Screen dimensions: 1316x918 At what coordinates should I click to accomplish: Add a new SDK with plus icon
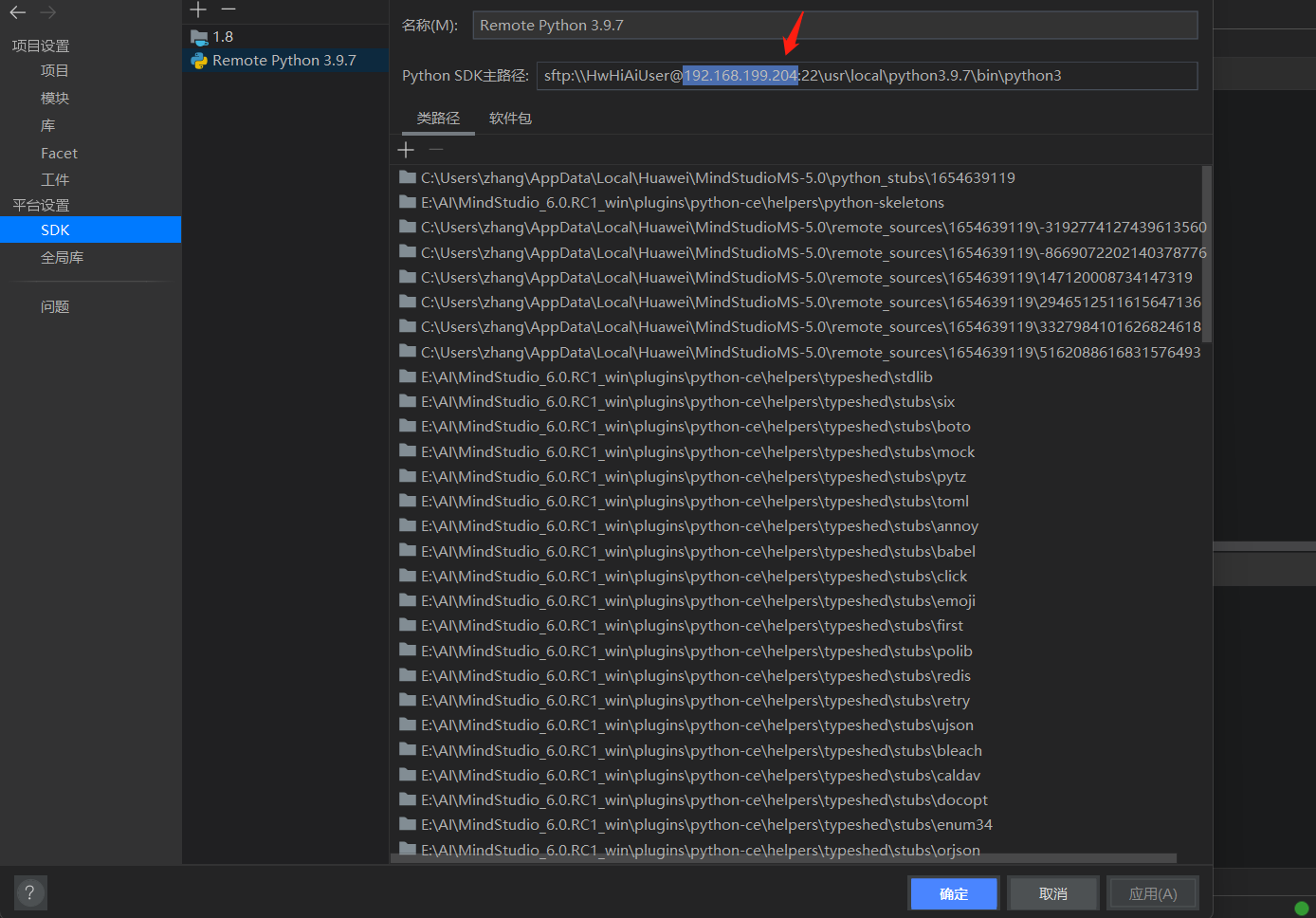(x=198, y=9)
